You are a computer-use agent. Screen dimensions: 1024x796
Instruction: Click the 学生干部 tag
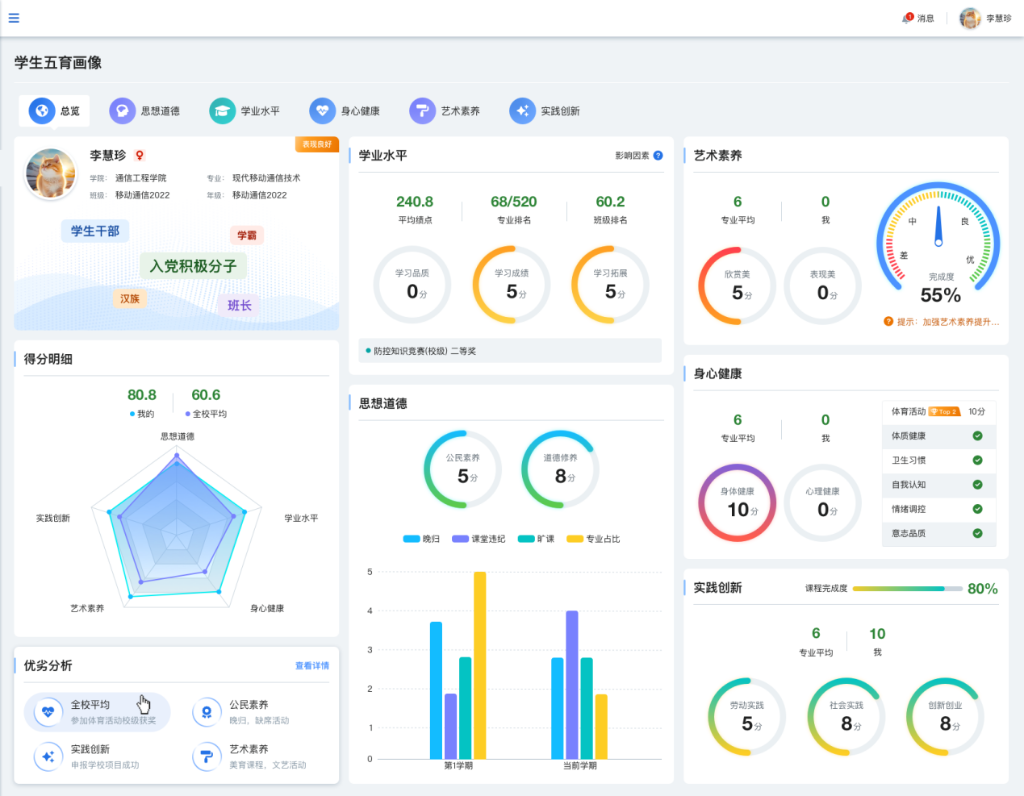tap(95, 231)
